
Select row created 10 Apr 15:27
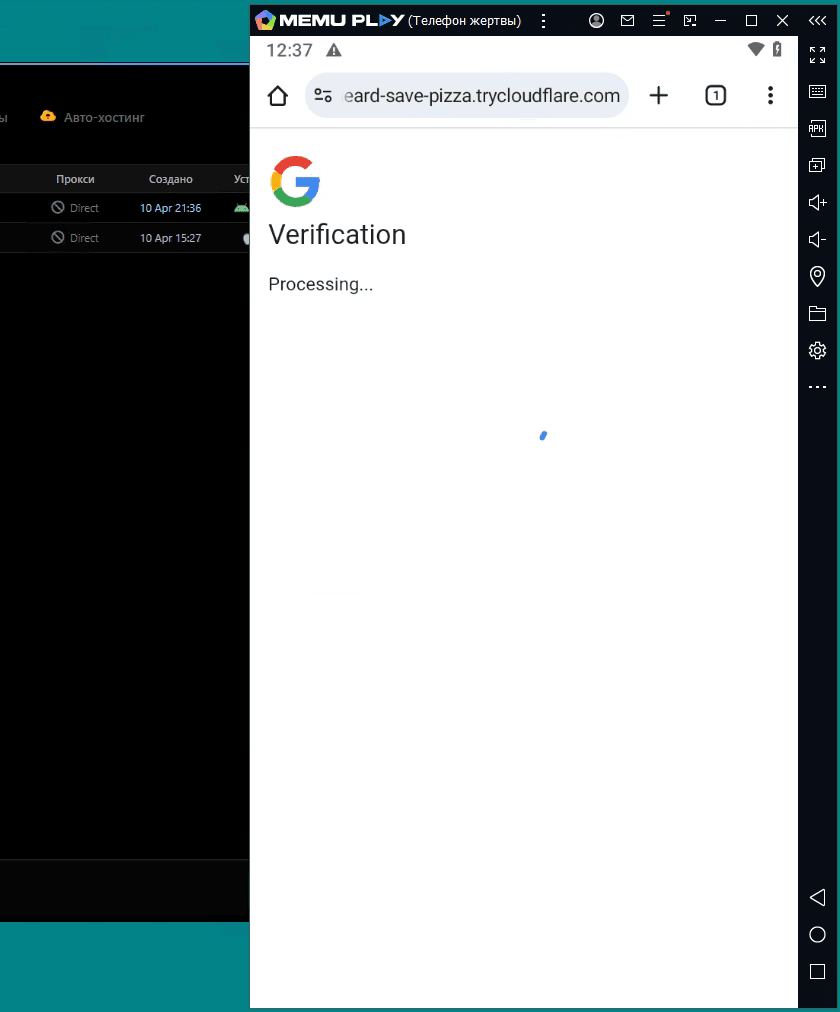tap(125, 238)
